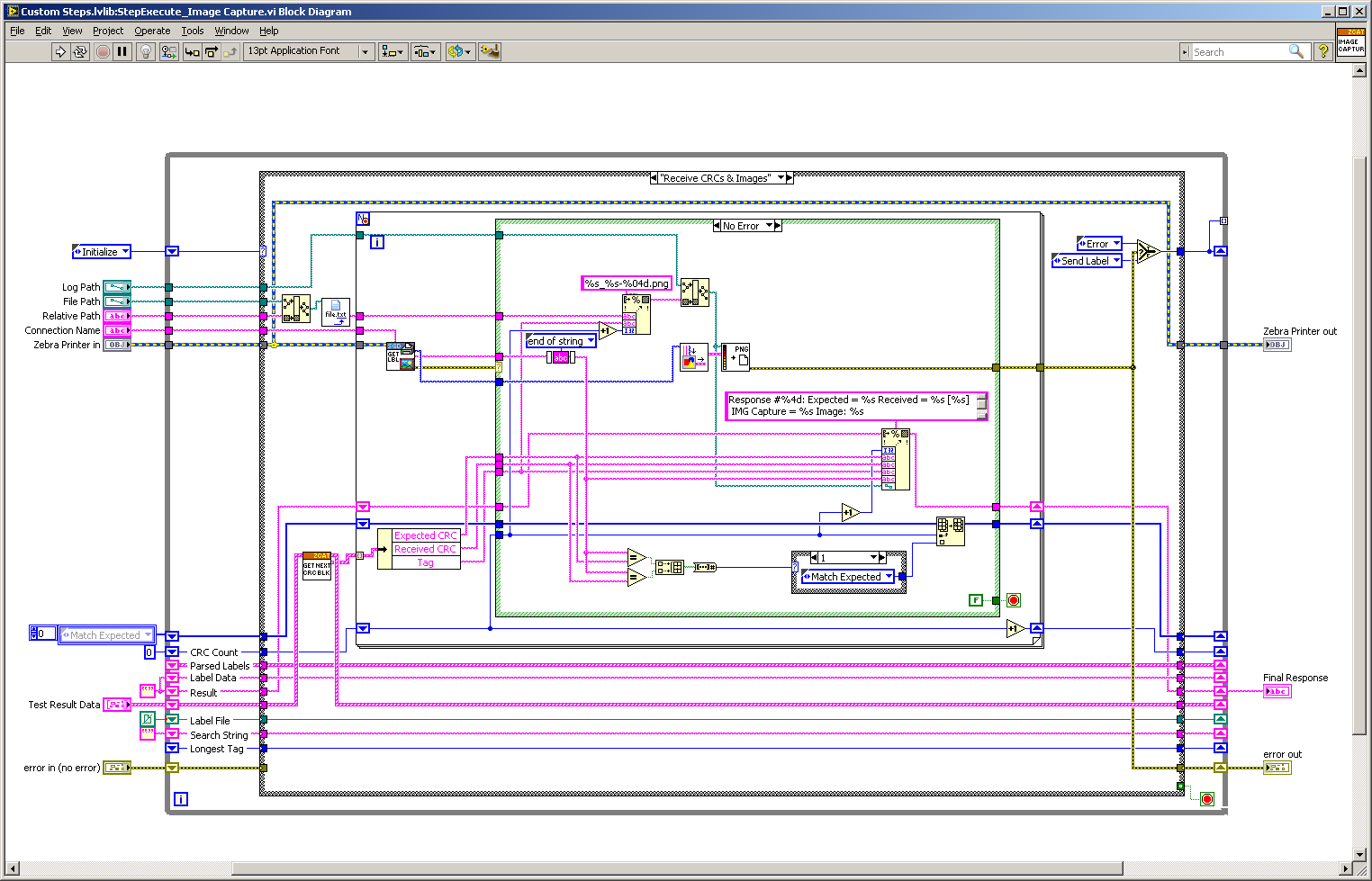
Task: Select the SGD GET LBL subVI
Action: point(401,356)
